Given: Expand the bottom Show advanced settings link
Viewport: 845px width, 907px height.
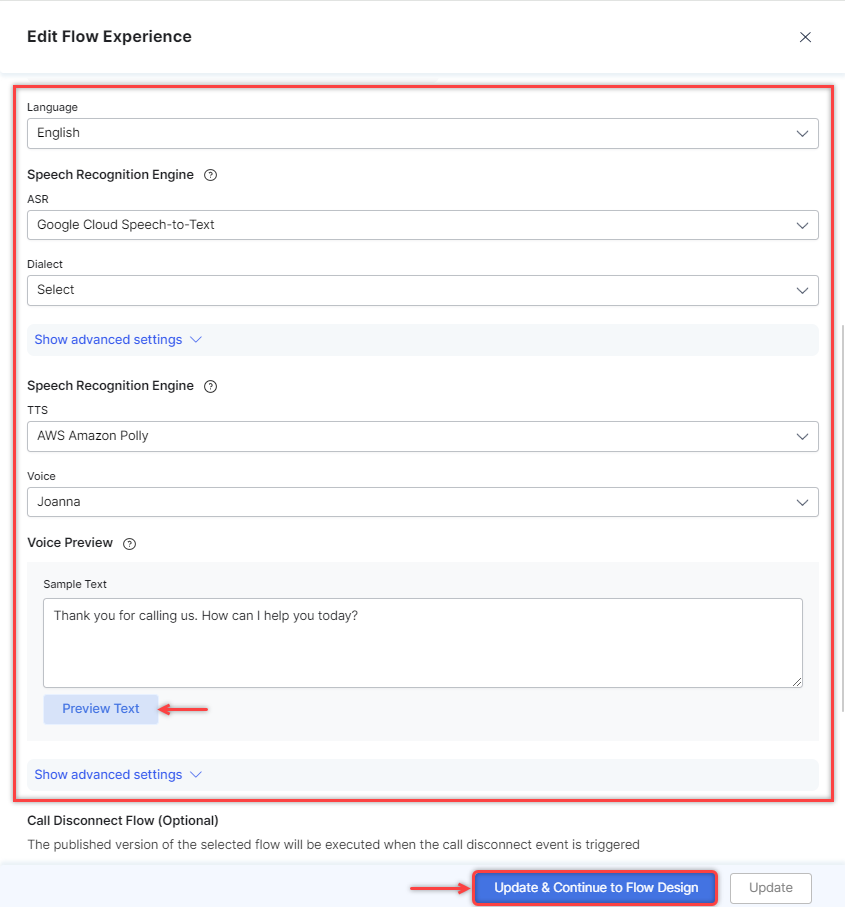Looking at the screenshot, I should click(108, 775).
